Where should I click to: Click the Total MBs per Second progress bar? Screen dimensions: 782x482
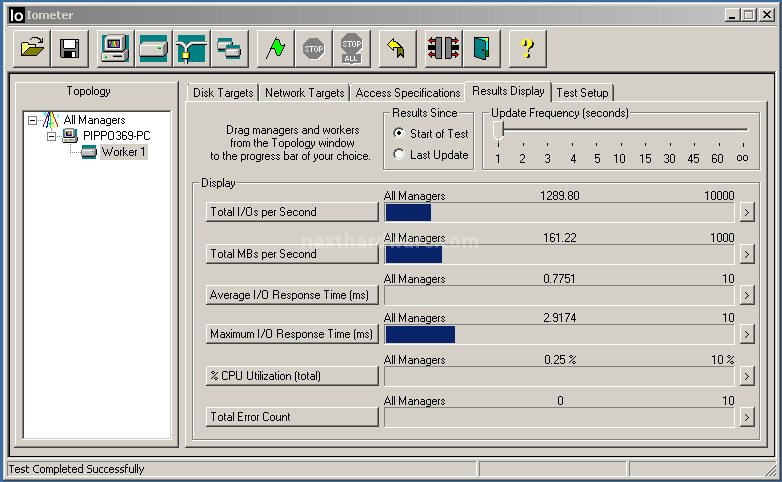(559, 254)
